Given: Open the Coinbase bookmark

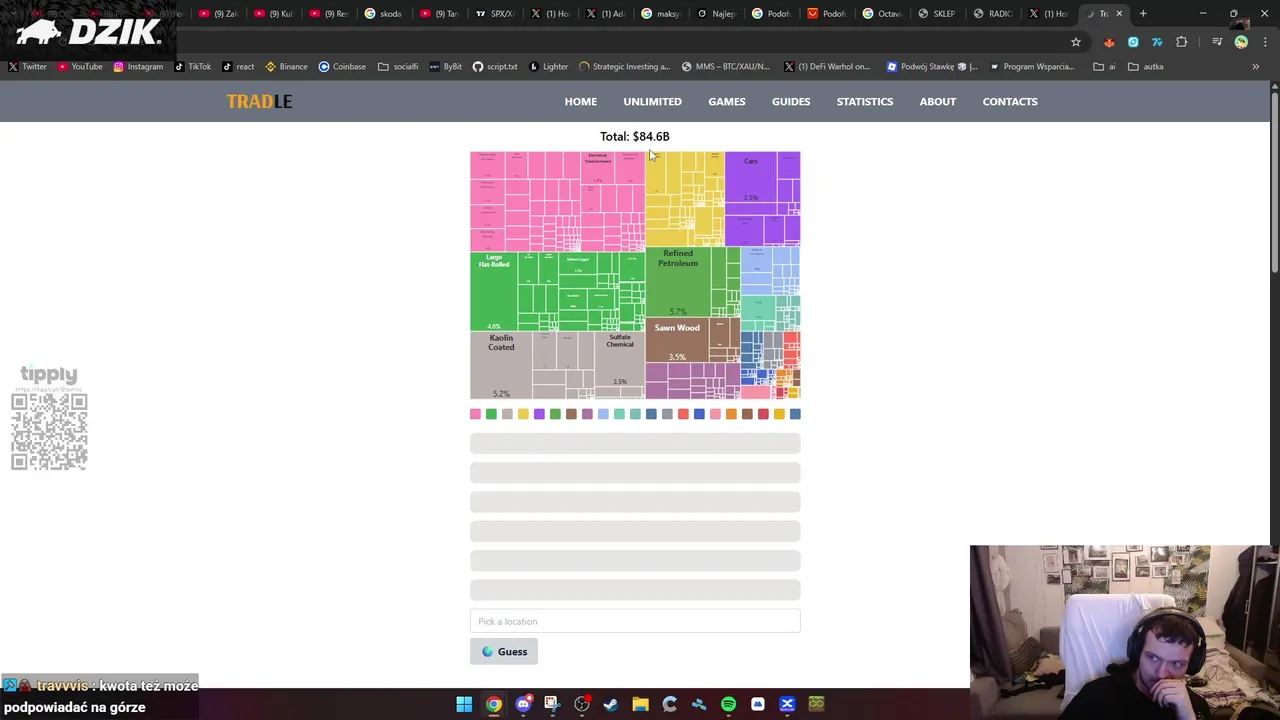Looking at the screenshot, I should pos(342,67).
